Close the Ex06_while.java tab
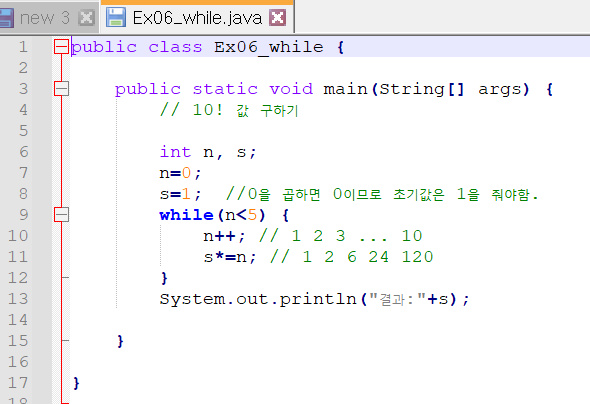Screen dimensions: 590x404 277,18
